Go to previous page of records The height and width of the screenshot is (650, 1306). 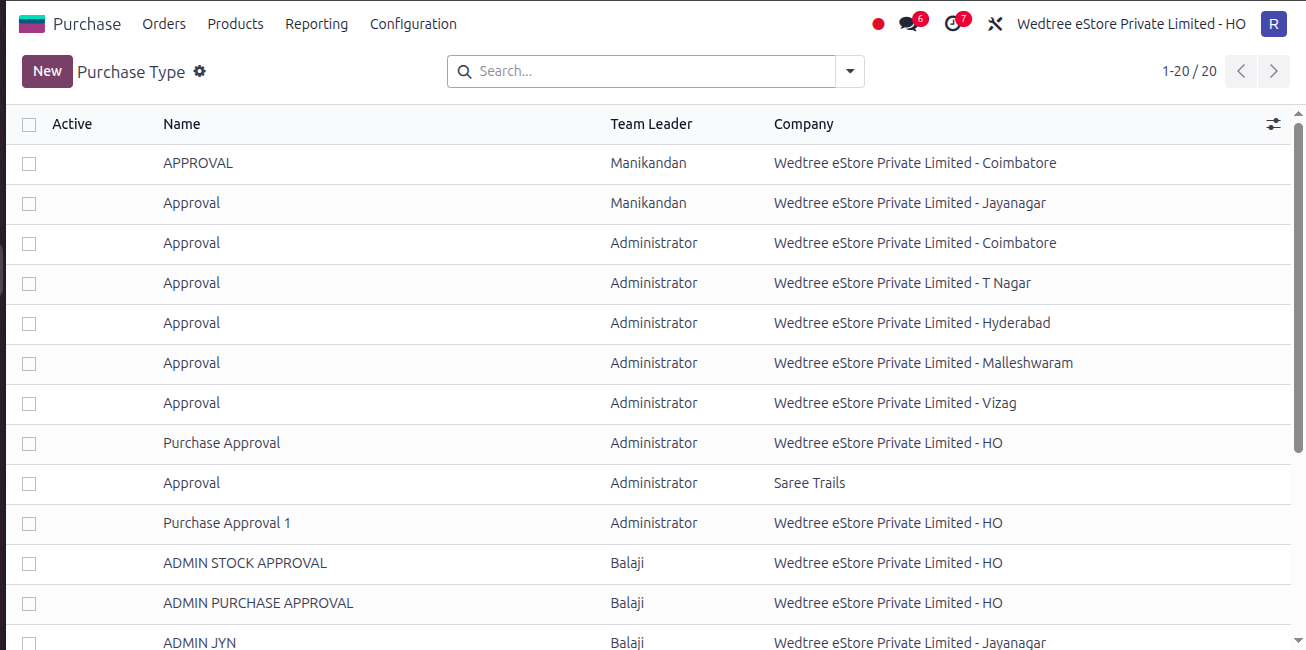(1241, 71)
